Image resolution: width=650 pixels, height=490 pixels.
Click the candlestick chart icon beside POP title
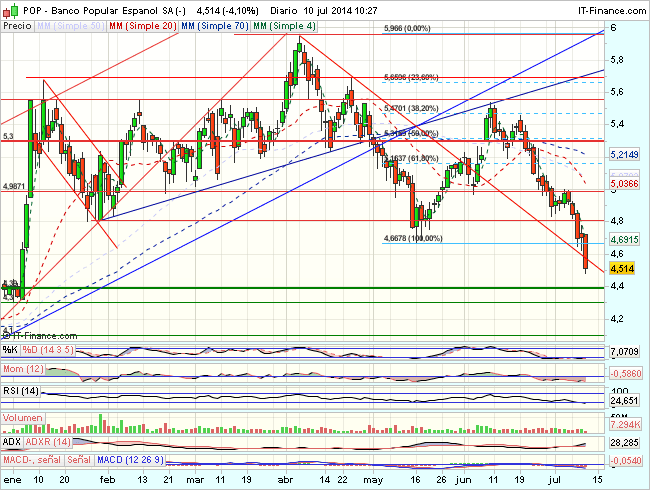9,8
